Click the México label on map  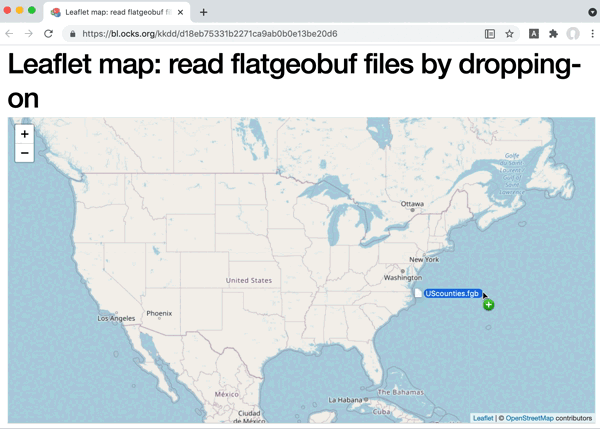pyautogui.click(x=227, y=394)
